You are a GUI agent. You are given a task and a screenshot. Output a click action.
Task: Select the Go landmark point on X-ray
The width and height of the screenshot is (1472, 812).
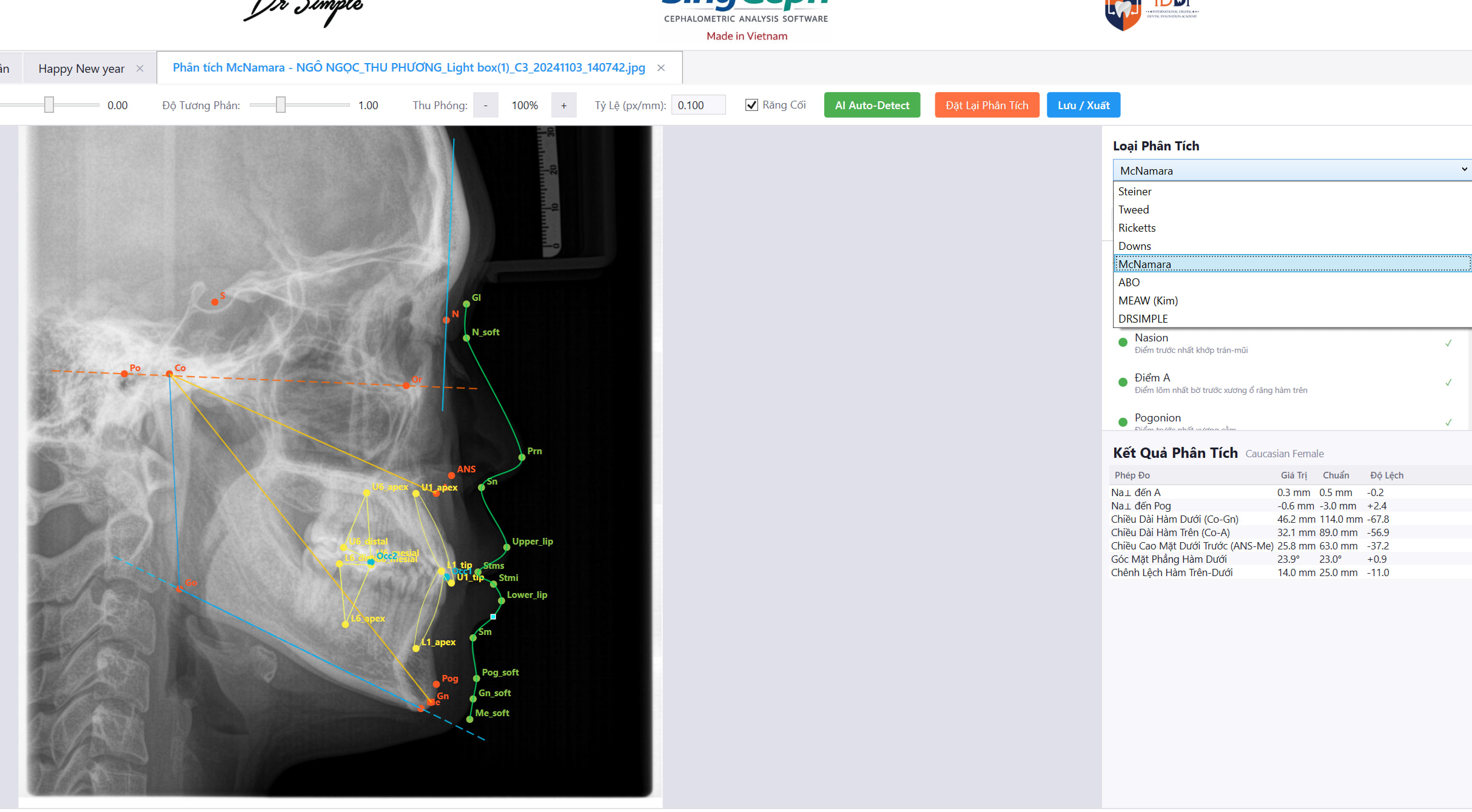click(x=180, y=589)
